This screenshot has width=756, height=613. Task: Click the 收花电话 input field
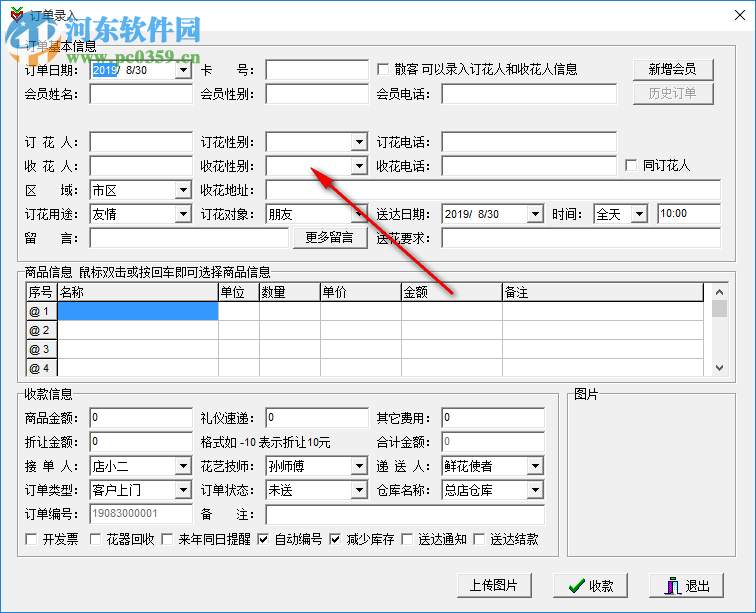coord(529,166)
